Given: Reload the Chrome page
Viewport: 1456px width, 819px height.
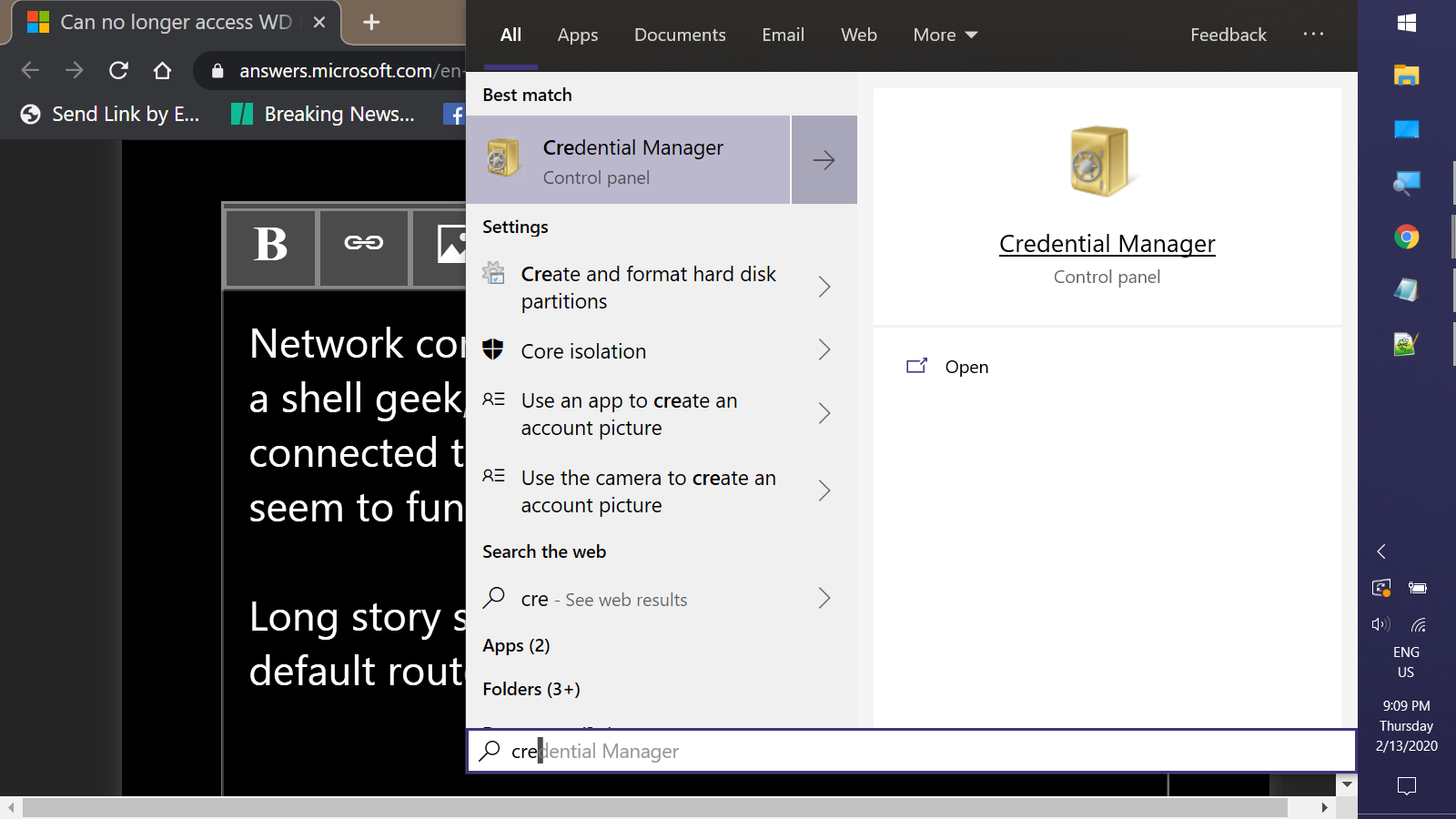Looking at the screenshot, I should (118, 70).
